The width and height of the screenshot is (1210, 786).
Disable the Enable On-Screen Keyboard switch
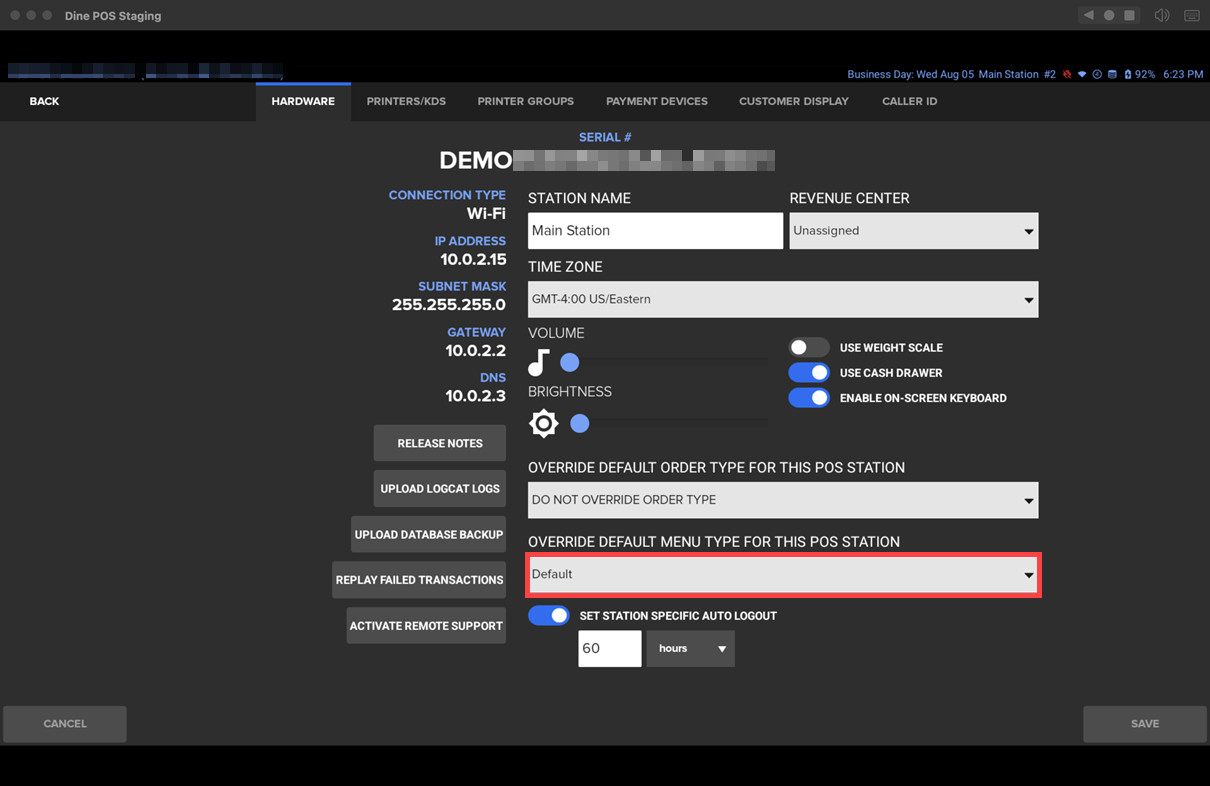[x=808, y=397]
